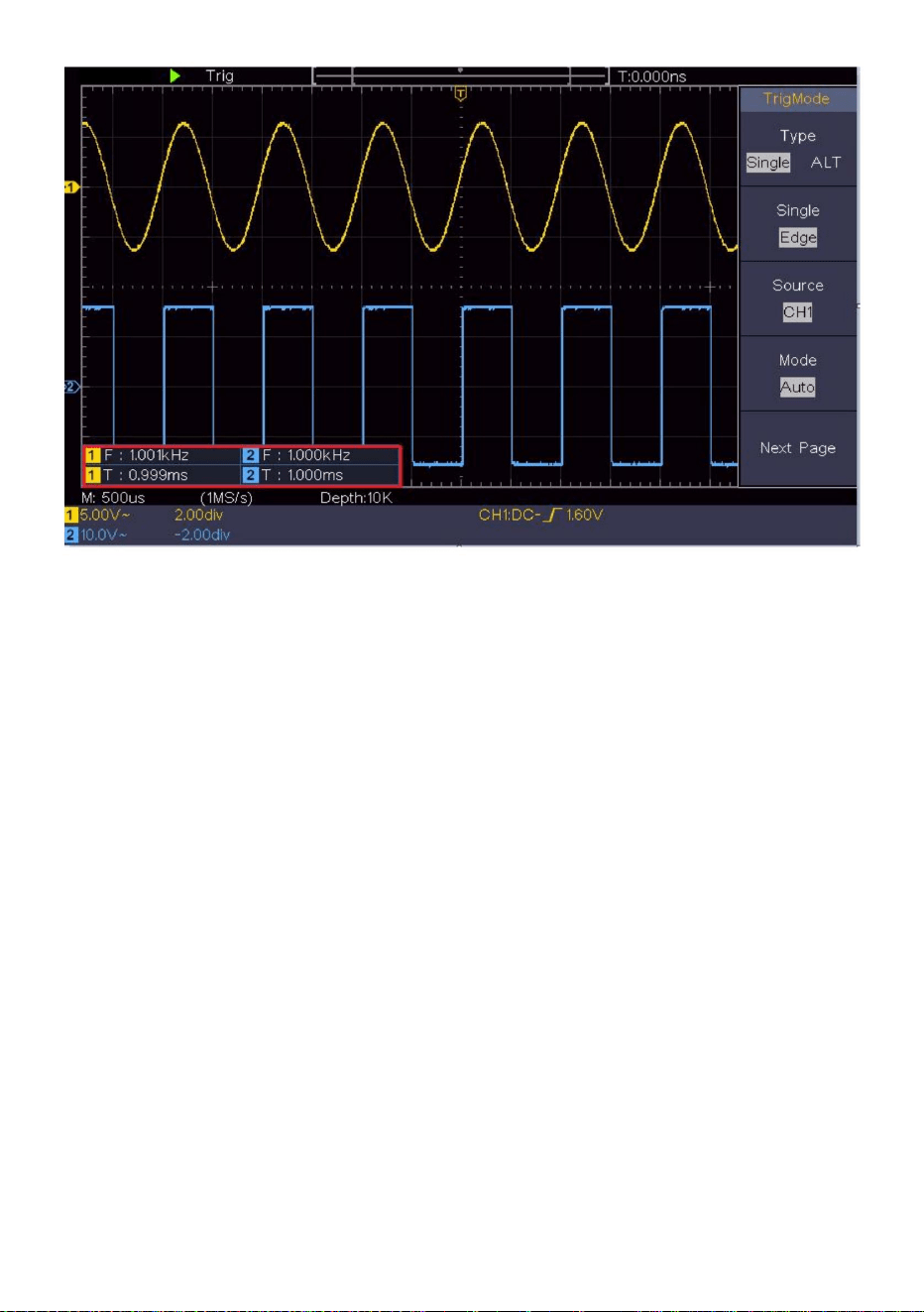The width and height of the screenshot is (924, 1312).
Task: Change the trigger Mode Auto setting
Action: [798, 374]
